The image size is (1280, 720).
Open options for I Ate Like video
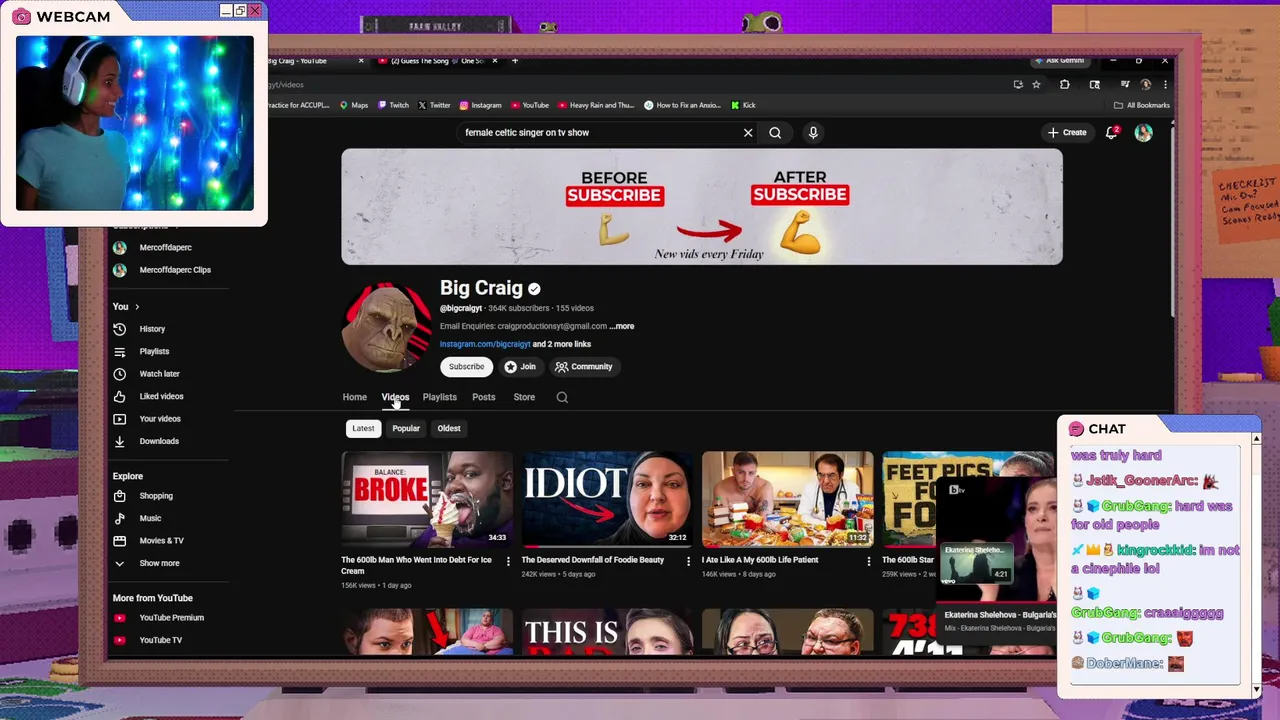click(x=868, y=561)
